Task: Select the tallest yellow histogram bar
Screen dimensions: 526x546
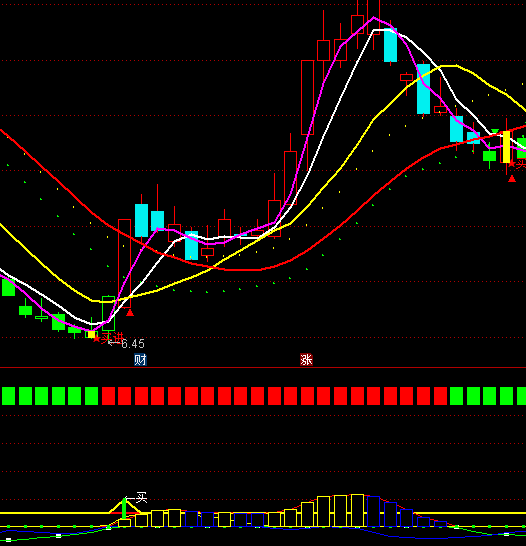Action: click(x=358, y=510)
